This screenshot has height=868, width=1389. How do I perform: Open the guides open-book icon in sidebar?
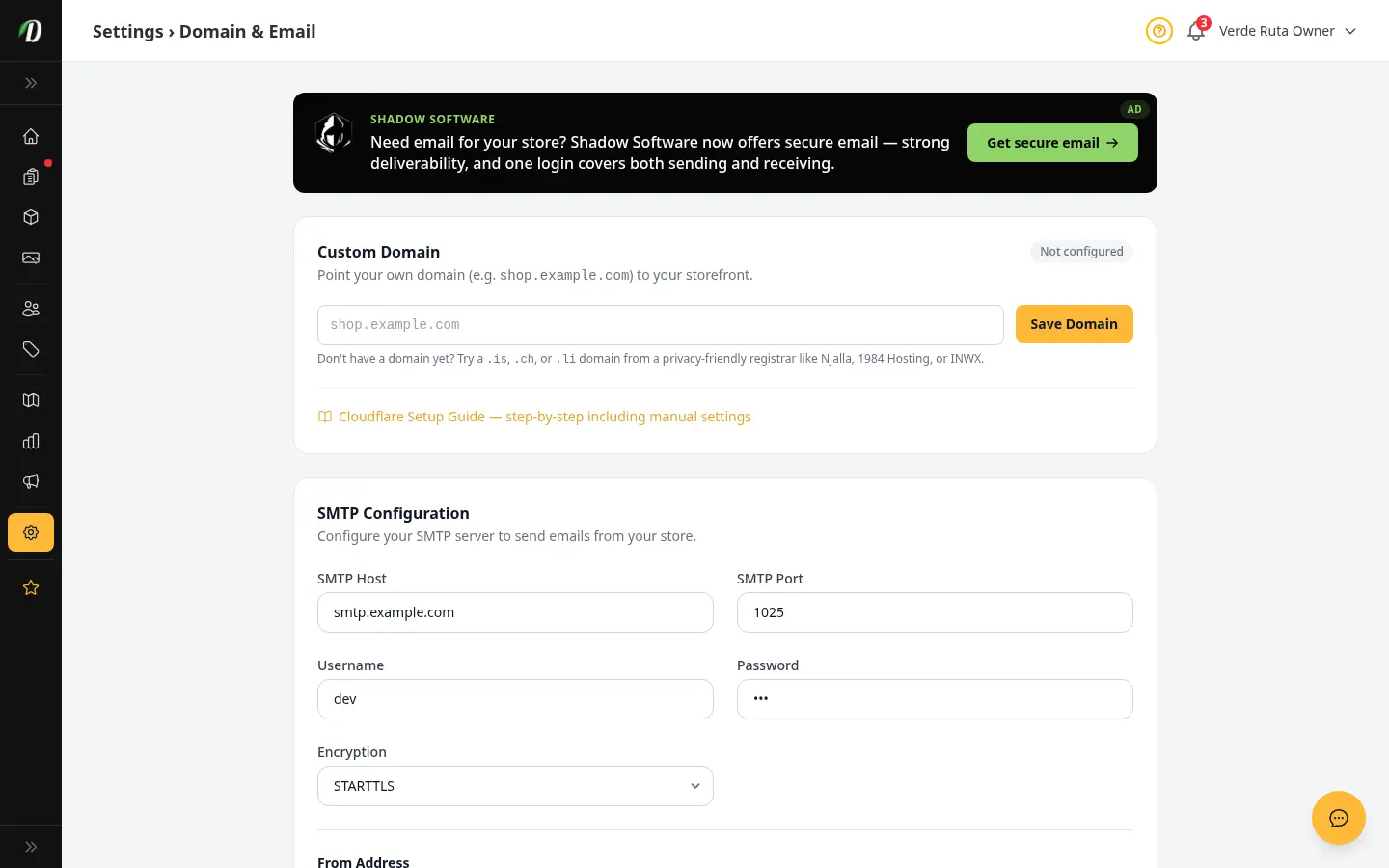[x=31, y=400]
